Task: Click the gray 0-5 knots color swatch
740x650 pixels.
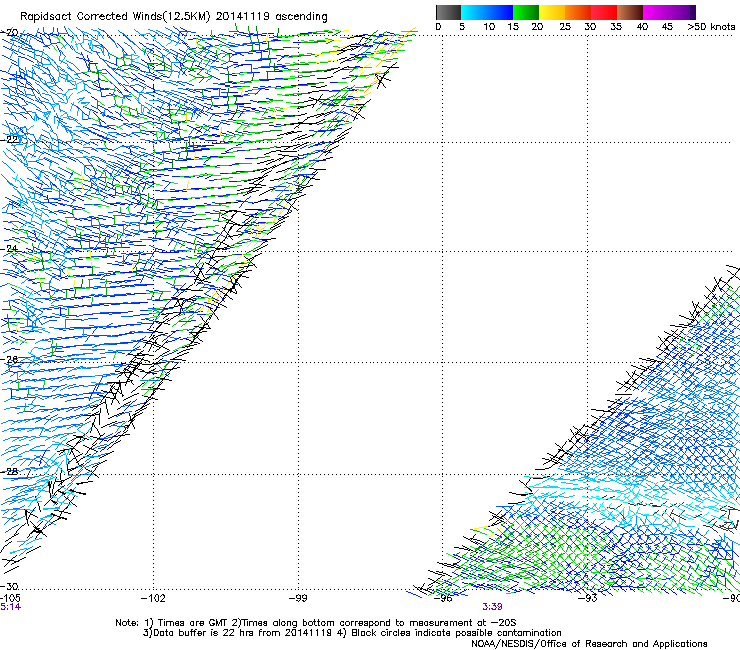Action: [x=448, y=12]
